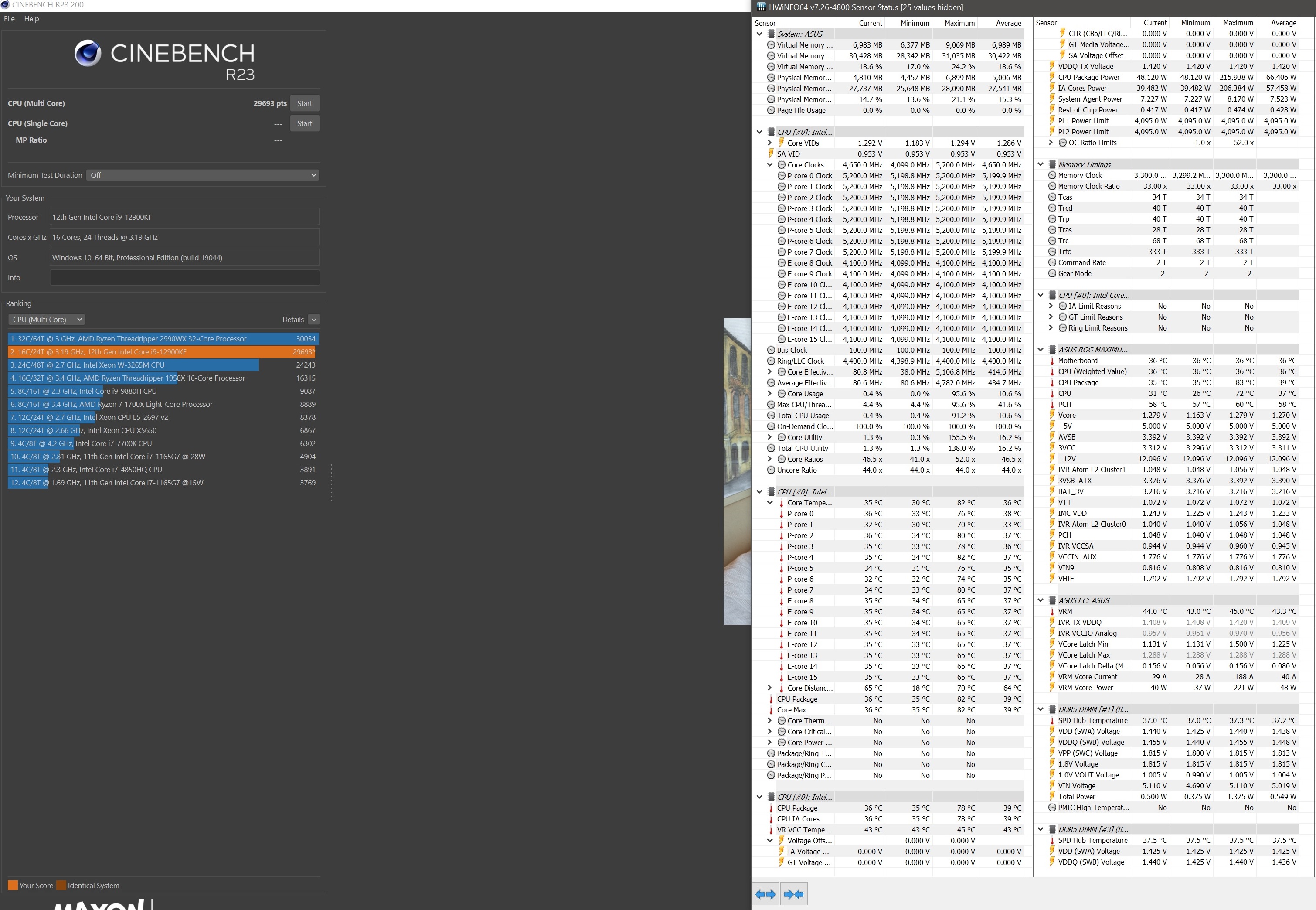
Task: Click the lightning icon beside VRM Vcore Current
Action: (1052, 677)
